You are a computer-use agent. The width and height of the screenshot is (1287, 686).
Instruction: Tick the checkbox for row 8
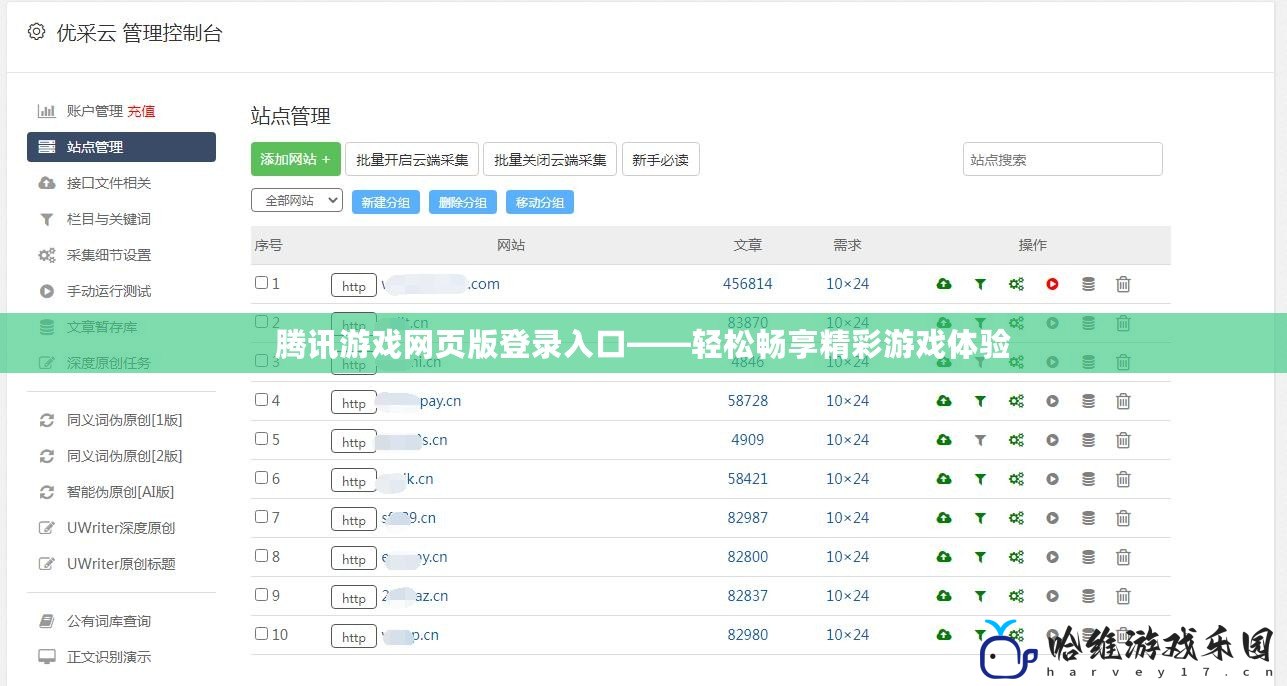(x=261, y=556)
